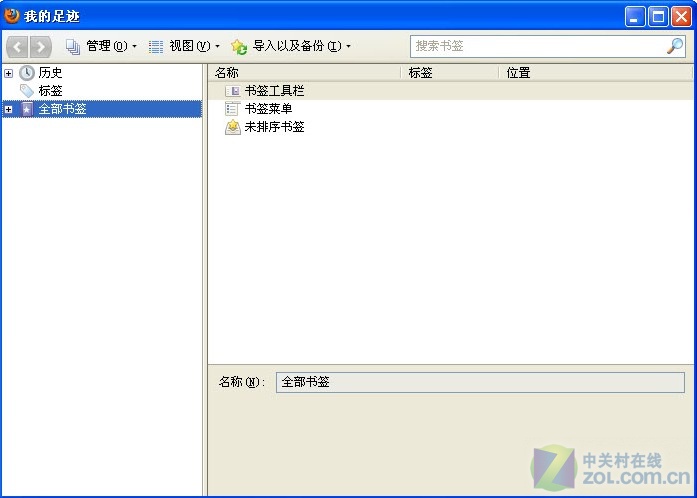Go forward with the right arrow button
The image size is (697, 498).
pos(40,46)
